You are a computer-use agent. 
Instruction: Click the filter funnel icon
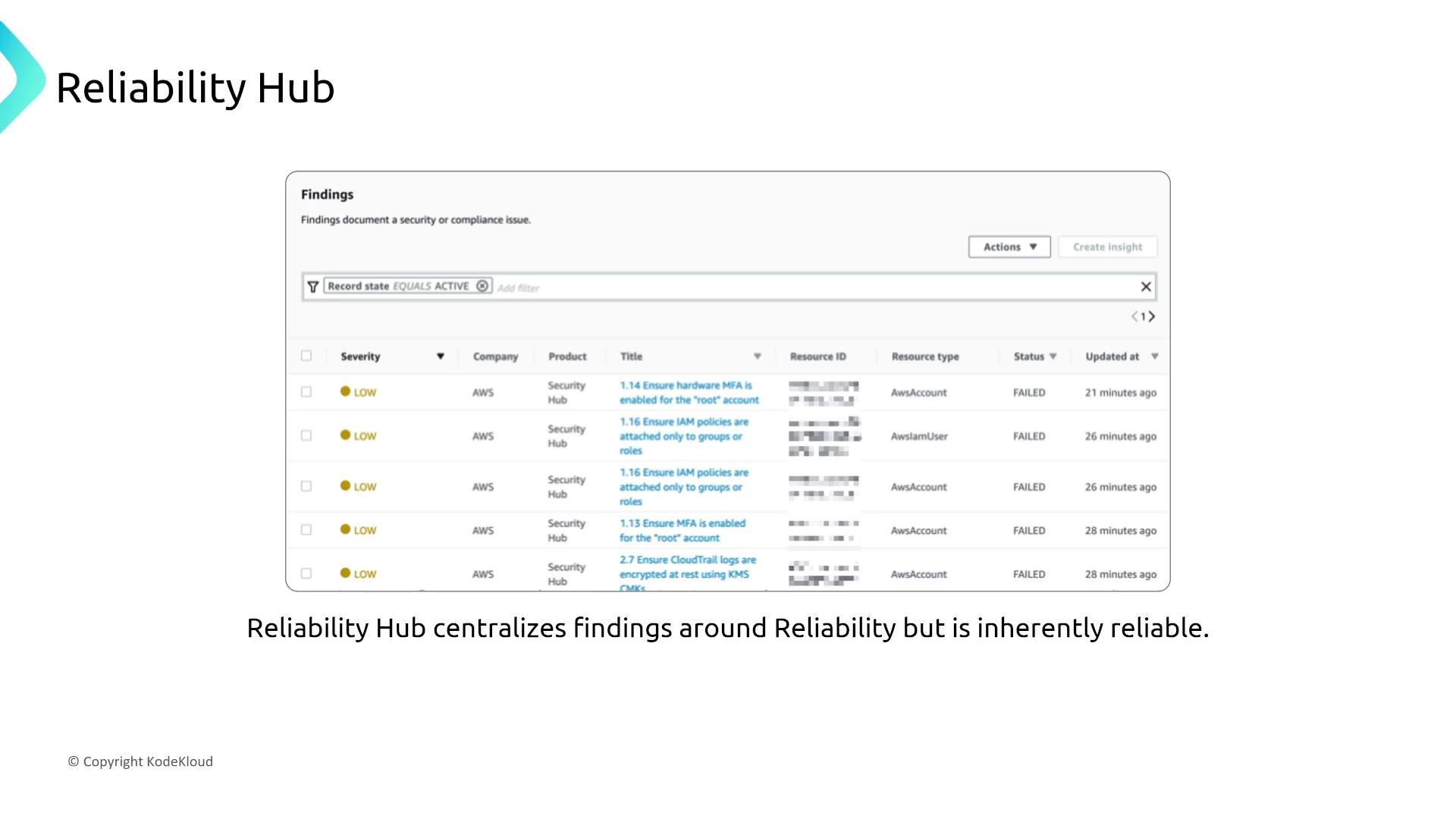point(312,287)
